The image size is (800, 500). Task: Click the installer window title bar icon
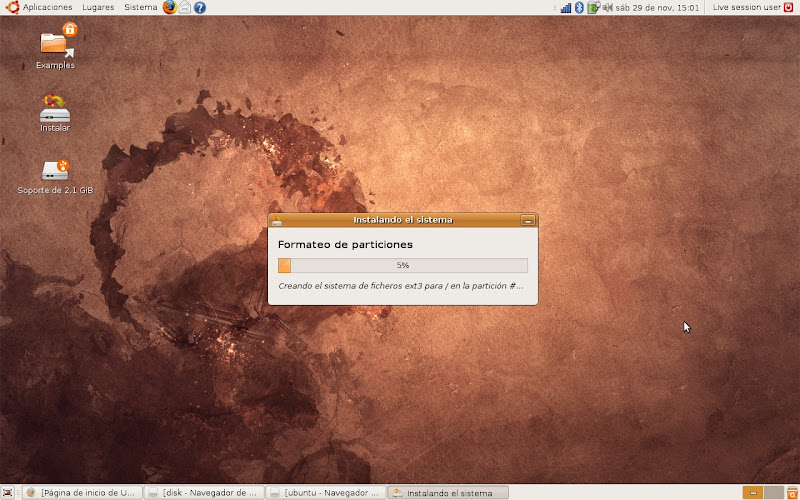[277, 220]
